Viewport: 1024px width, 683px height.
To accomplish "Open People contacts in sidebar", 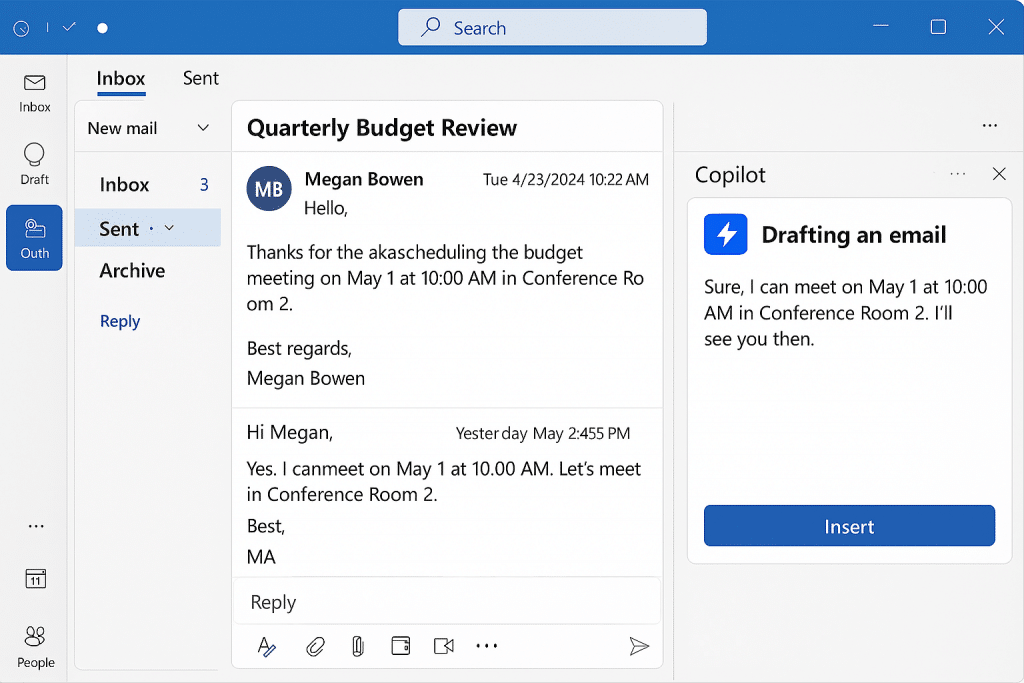I will (x=35, y=645).
